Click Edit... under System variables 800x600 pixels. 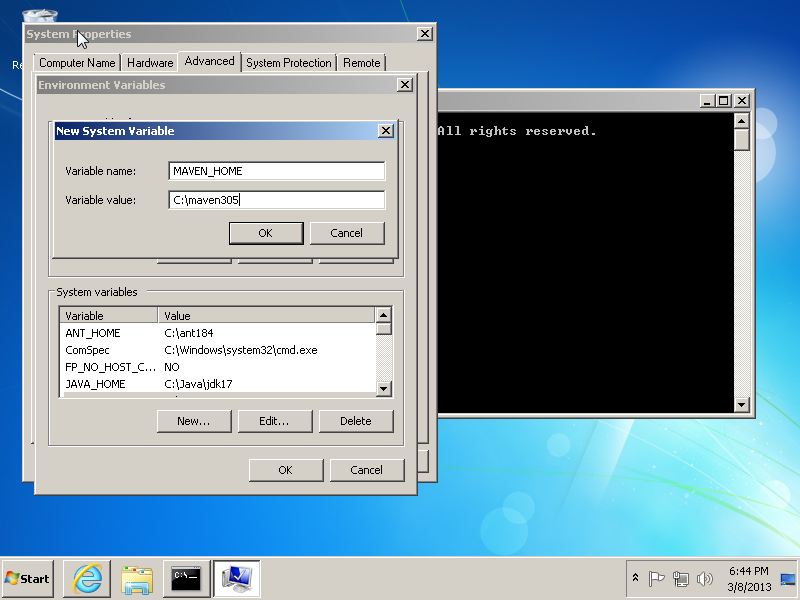coord(274,421)
